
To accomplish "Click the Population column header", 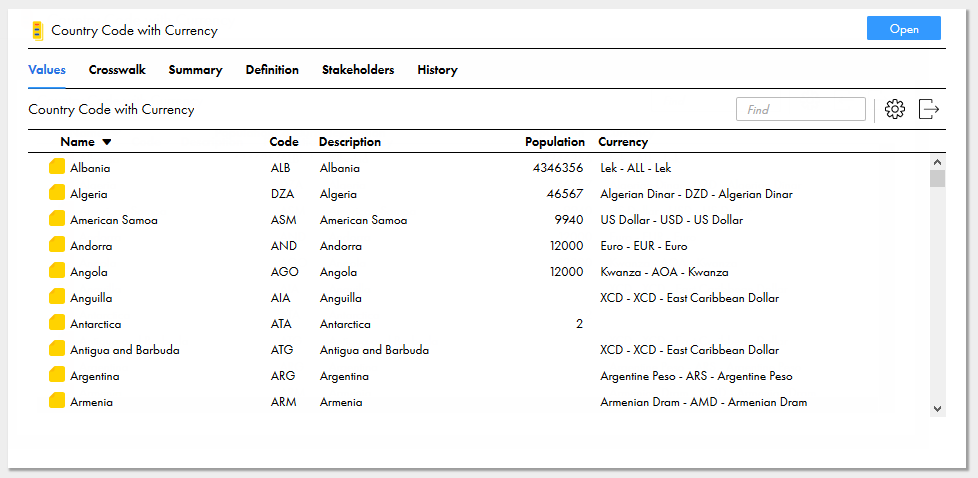I will pyautogui.click(x=555, y=142).
